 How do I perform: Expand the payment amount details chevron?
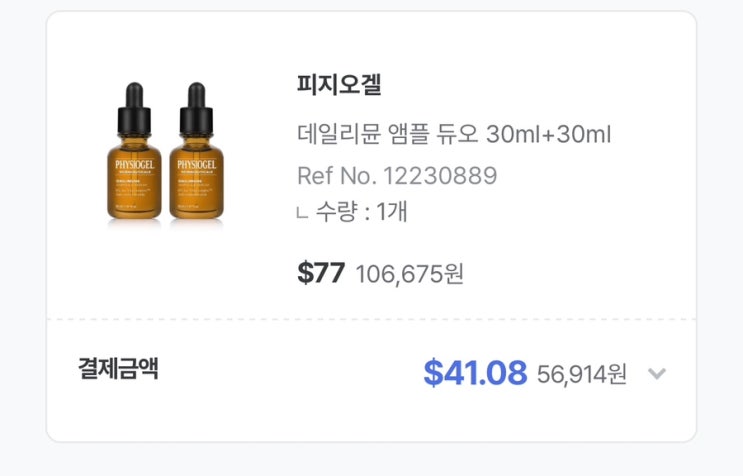pos(656,374)
